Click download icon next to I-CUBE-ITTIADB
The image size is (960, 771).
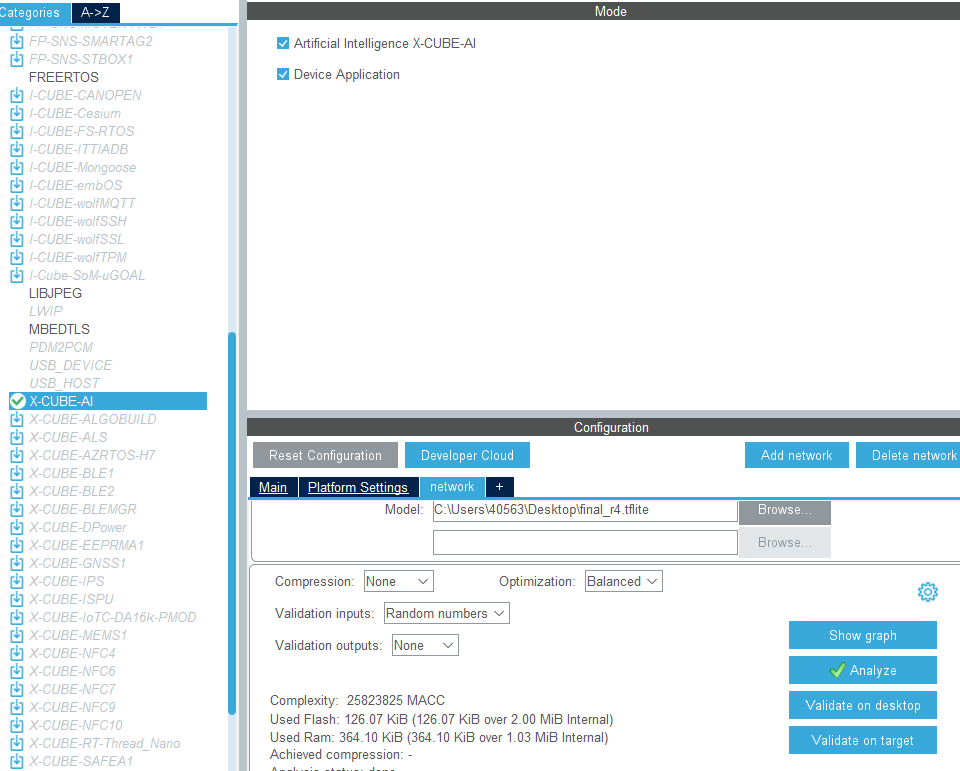click(x=17, y=149)
